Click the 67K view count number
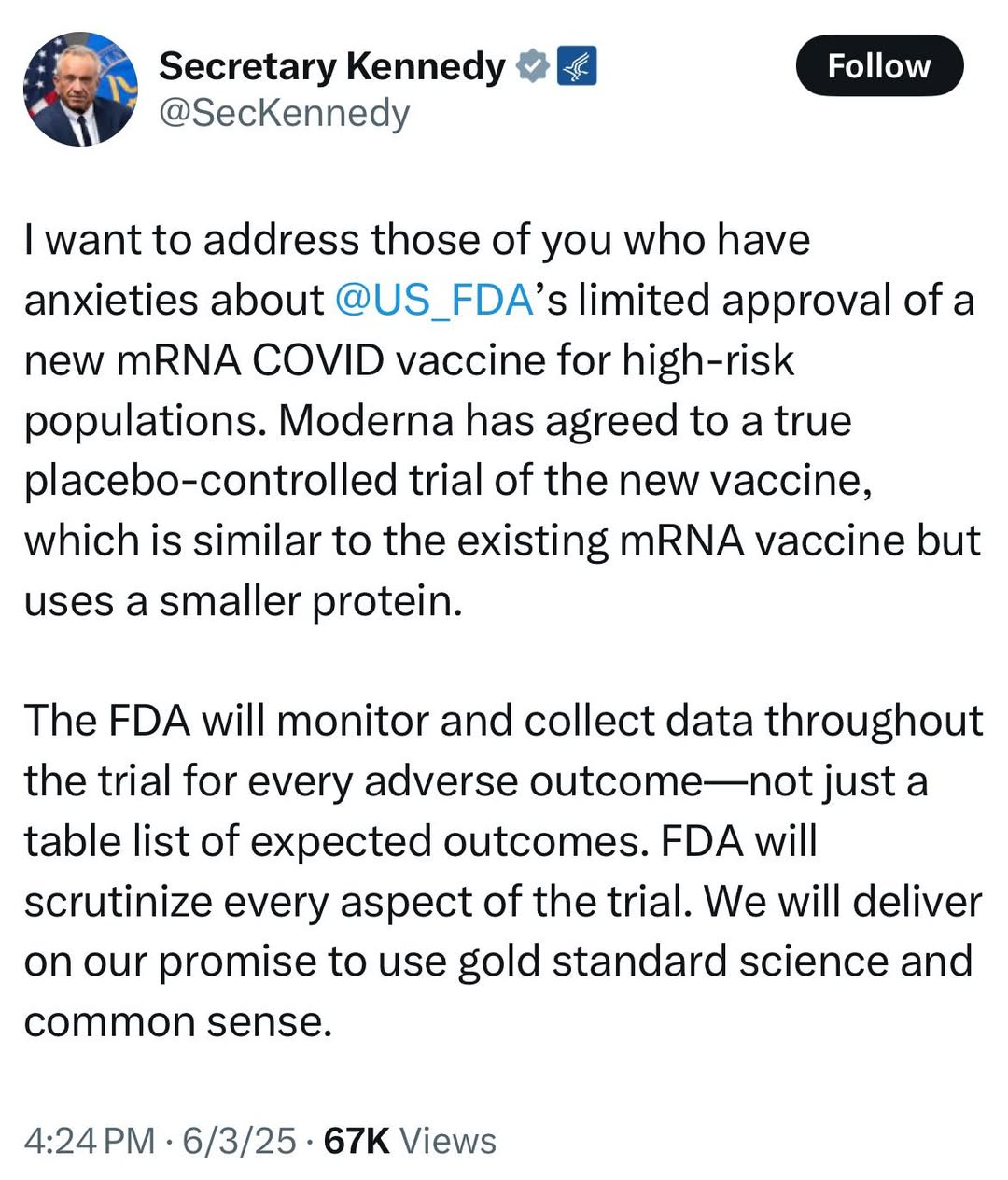This screenshot has height=1180, width=1008. [x=356, y=1141]
